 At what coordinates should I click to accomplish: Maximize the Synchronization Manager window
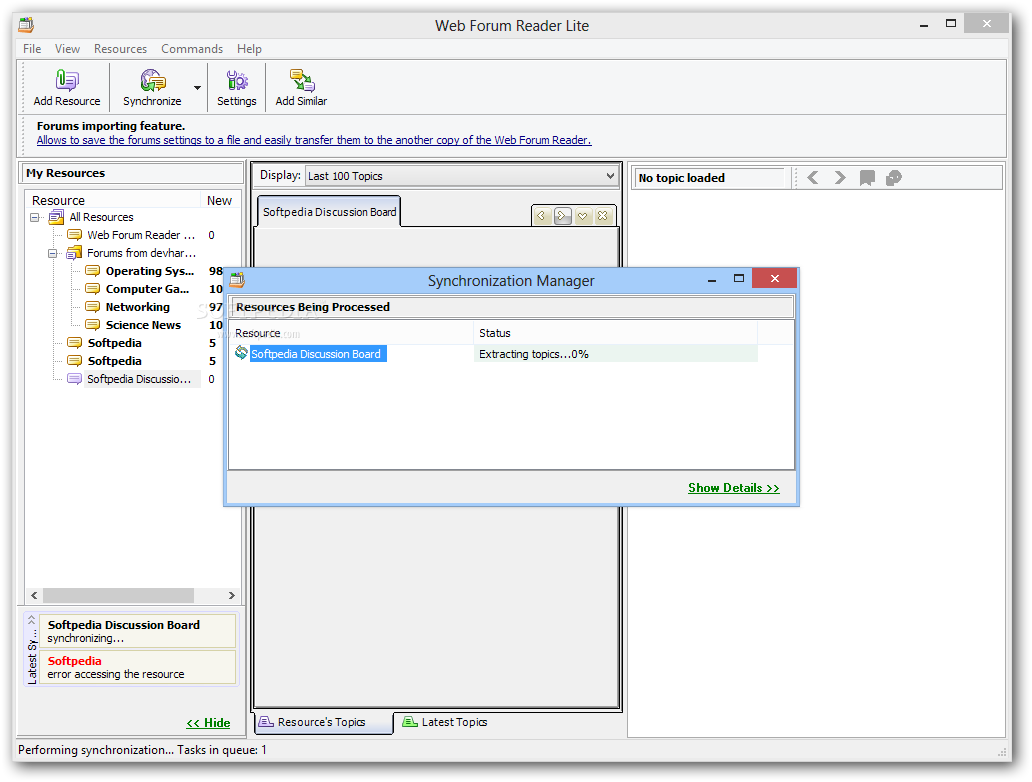[738, 279]
